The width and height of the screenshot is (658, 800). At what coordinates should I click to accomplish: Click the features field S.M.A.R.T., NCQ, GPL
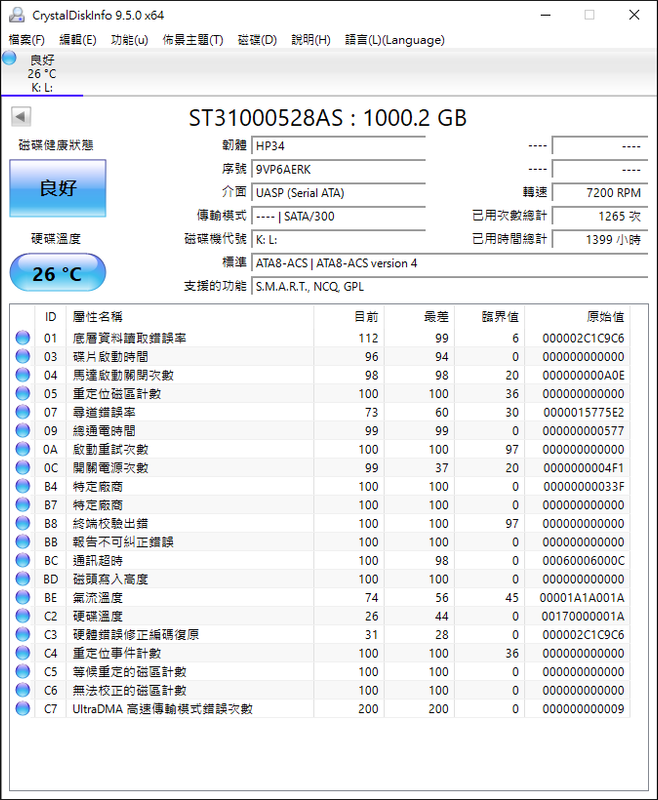[449, 287]
